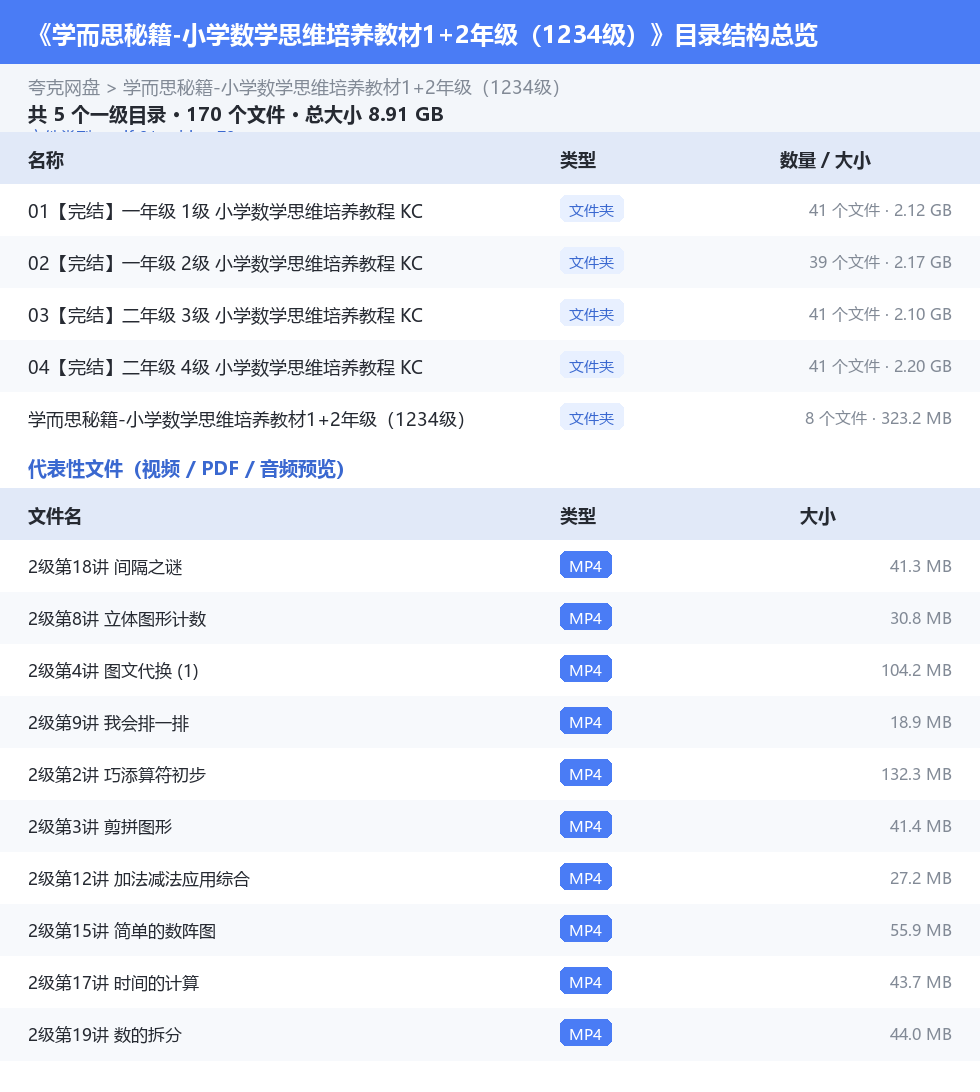The width and height of the screenshot is (980, 1092).
Task: Click the breadcrumb folder name after 夸克网盘
Action: (341, 88)
